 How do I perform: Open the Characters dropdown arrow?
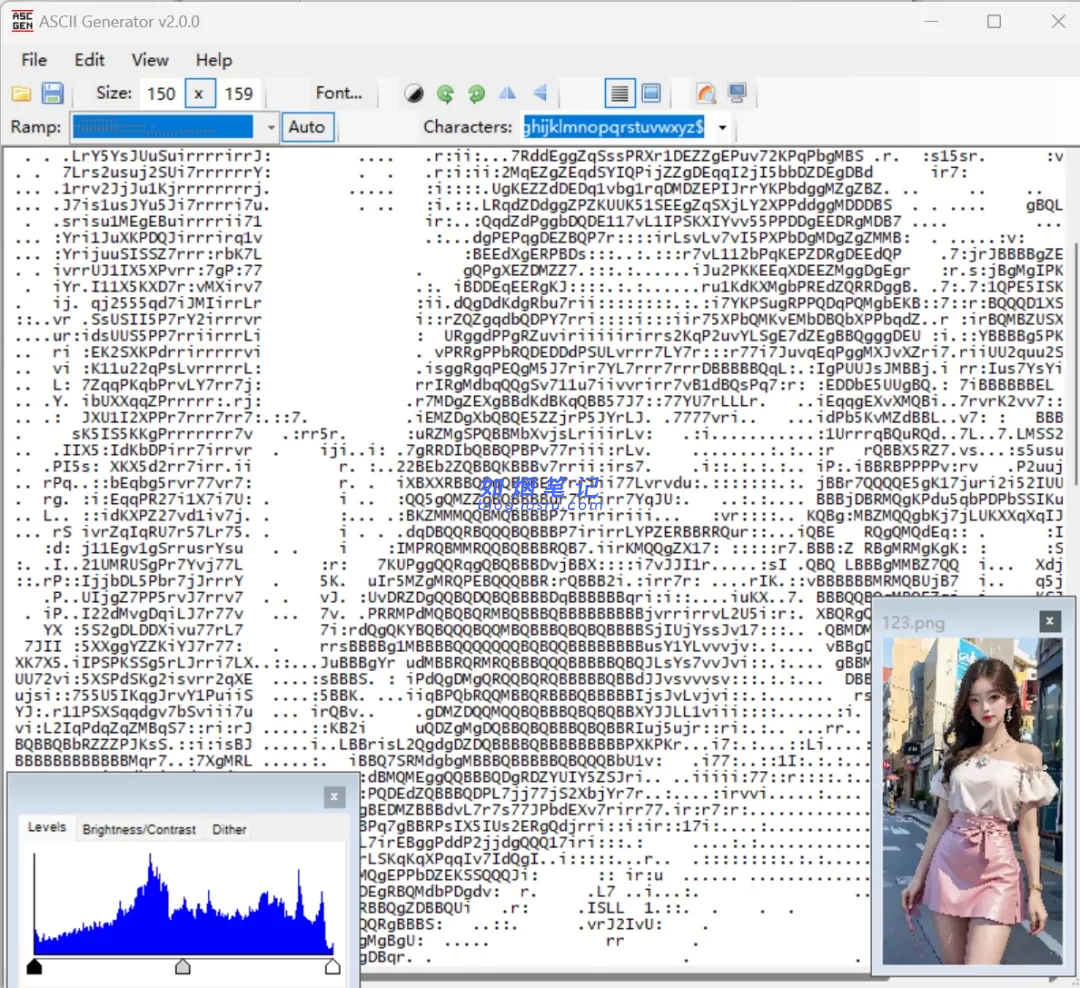click(x=722, y=128)
